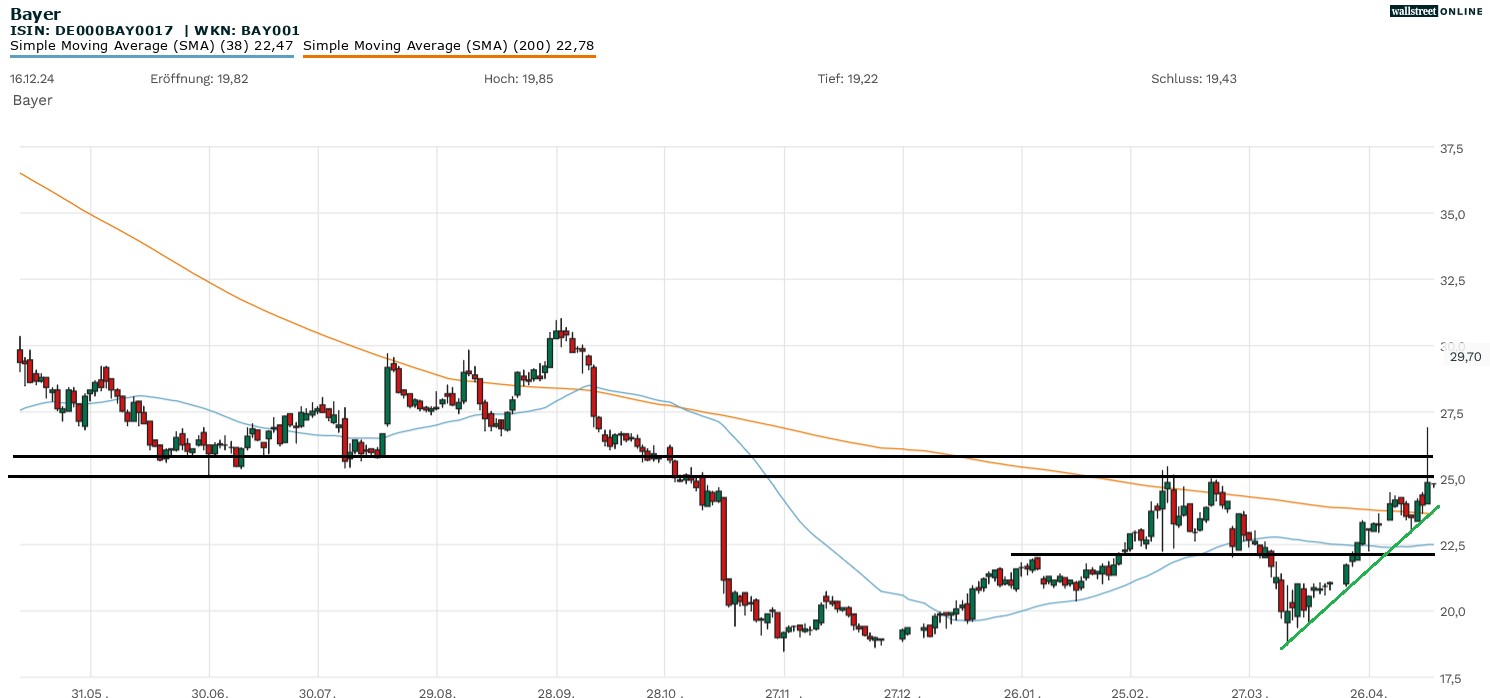The width and height of the screenshot is (1490, 698).
Task: Toggle the SMA (200) legend entry
Action: coord(448,45)
